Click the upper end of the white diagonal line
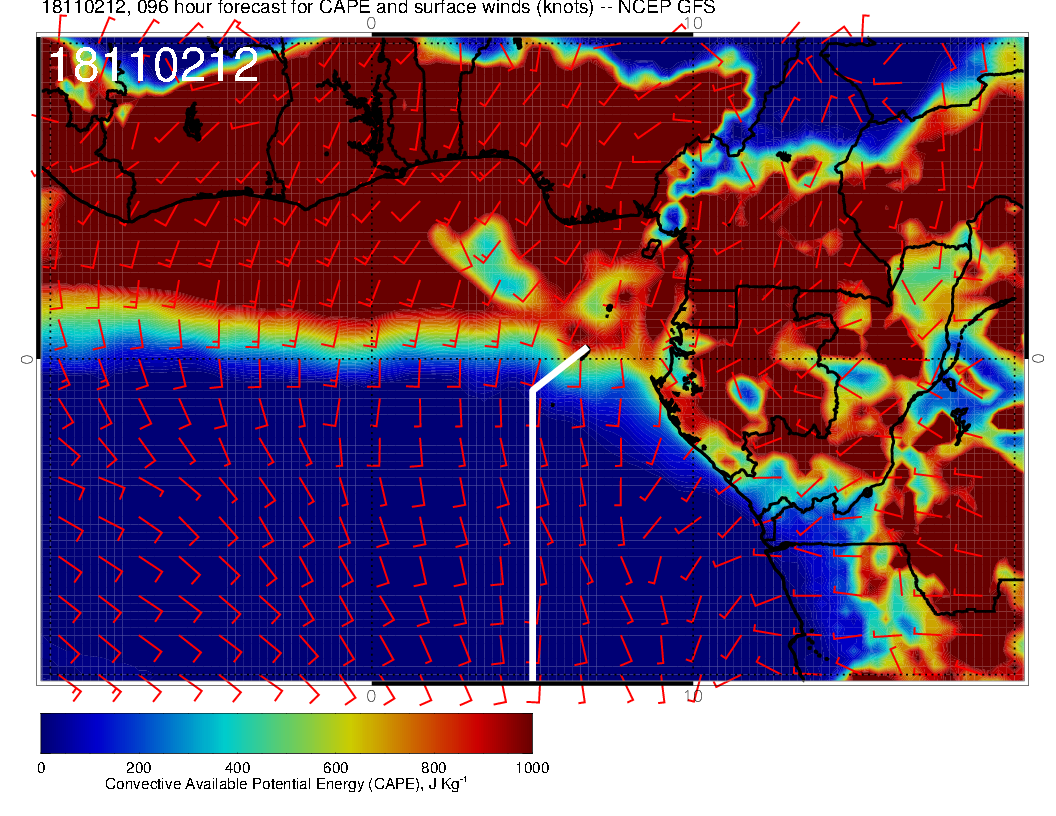Viewport: 1056px width, 816px height. 585,349
